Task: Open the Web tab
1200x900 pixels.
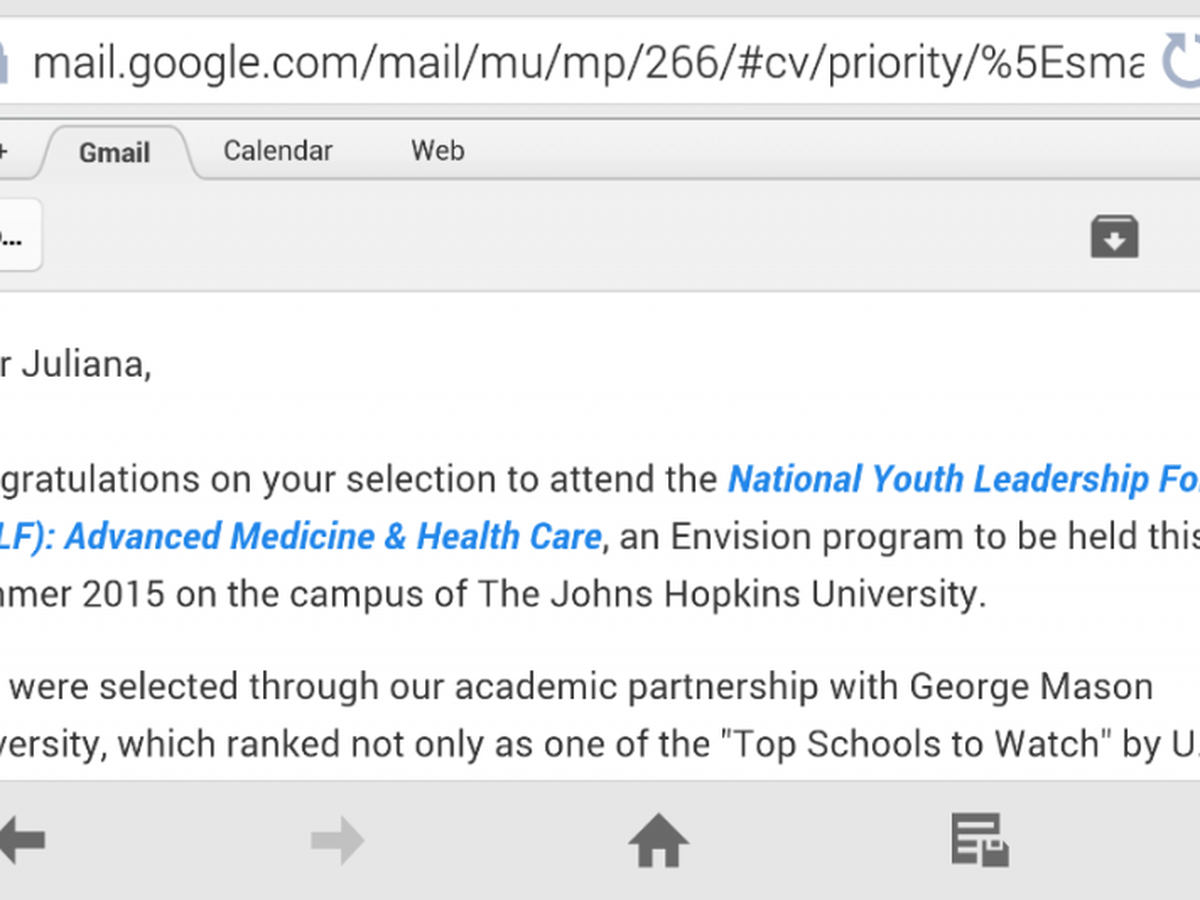Action: coord(437,151)
